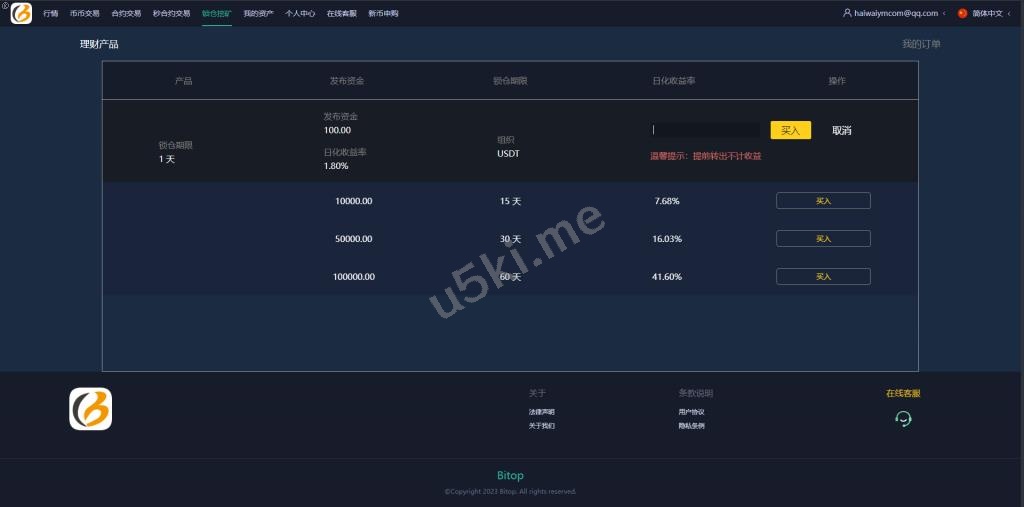Click the user profile icon beside email
This screenshot has width=1024, height=507.
pyautogui.click(x=847, y=14)
